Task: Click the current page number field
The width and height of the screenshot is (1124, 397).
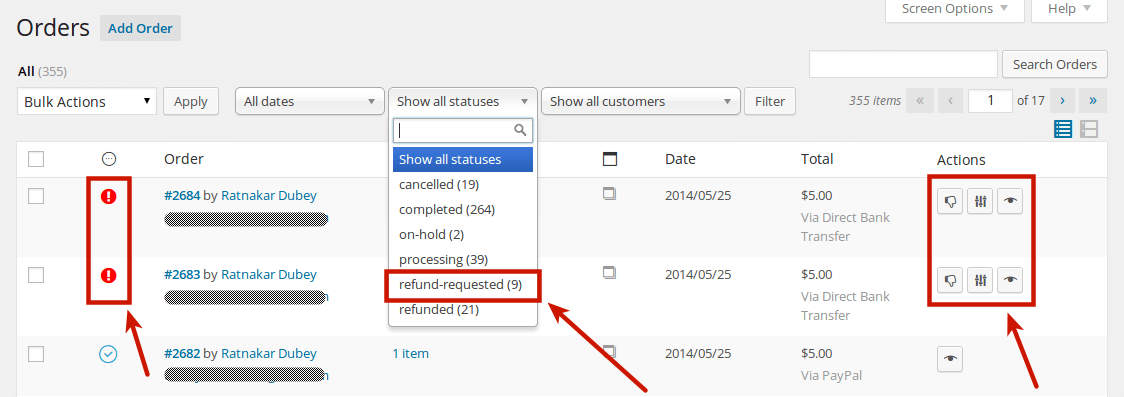Action: point(990,101)
